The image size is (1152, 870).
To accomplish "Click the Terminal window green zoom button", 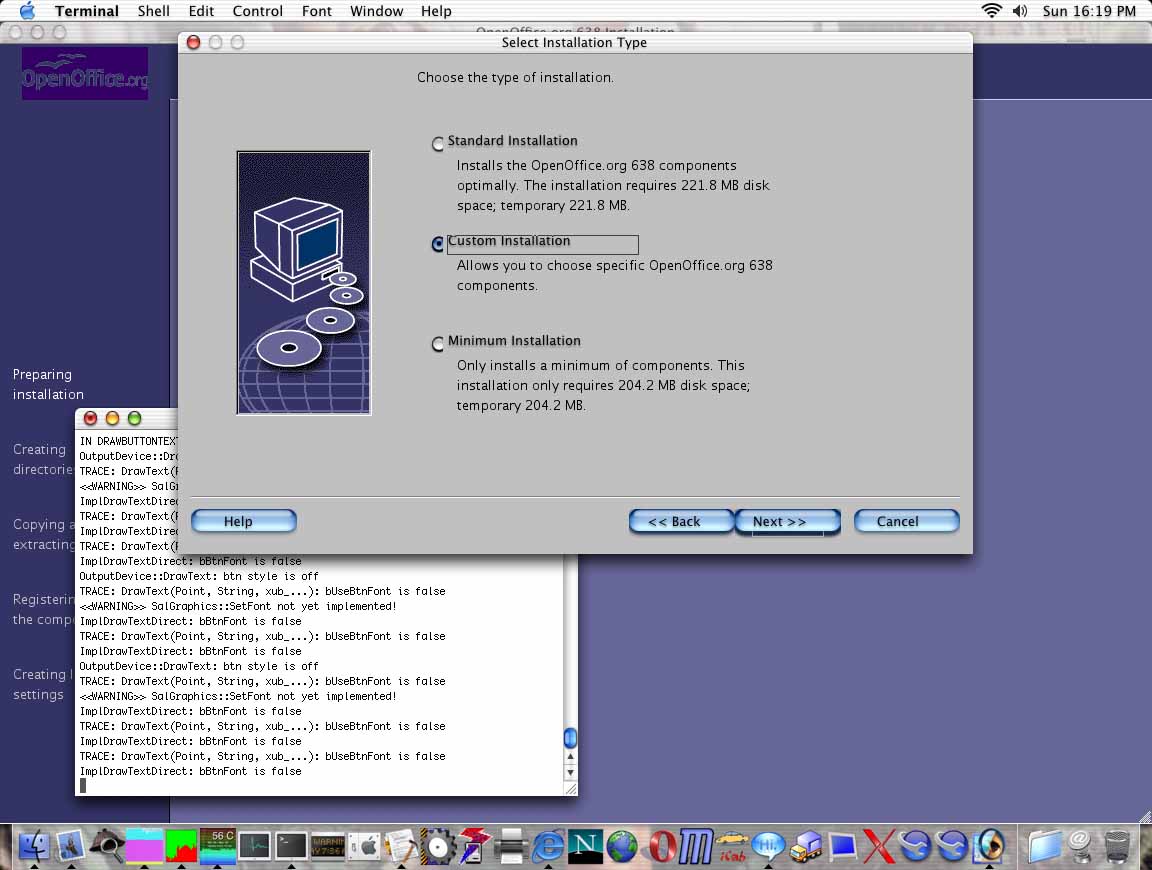I will point(134,418).
